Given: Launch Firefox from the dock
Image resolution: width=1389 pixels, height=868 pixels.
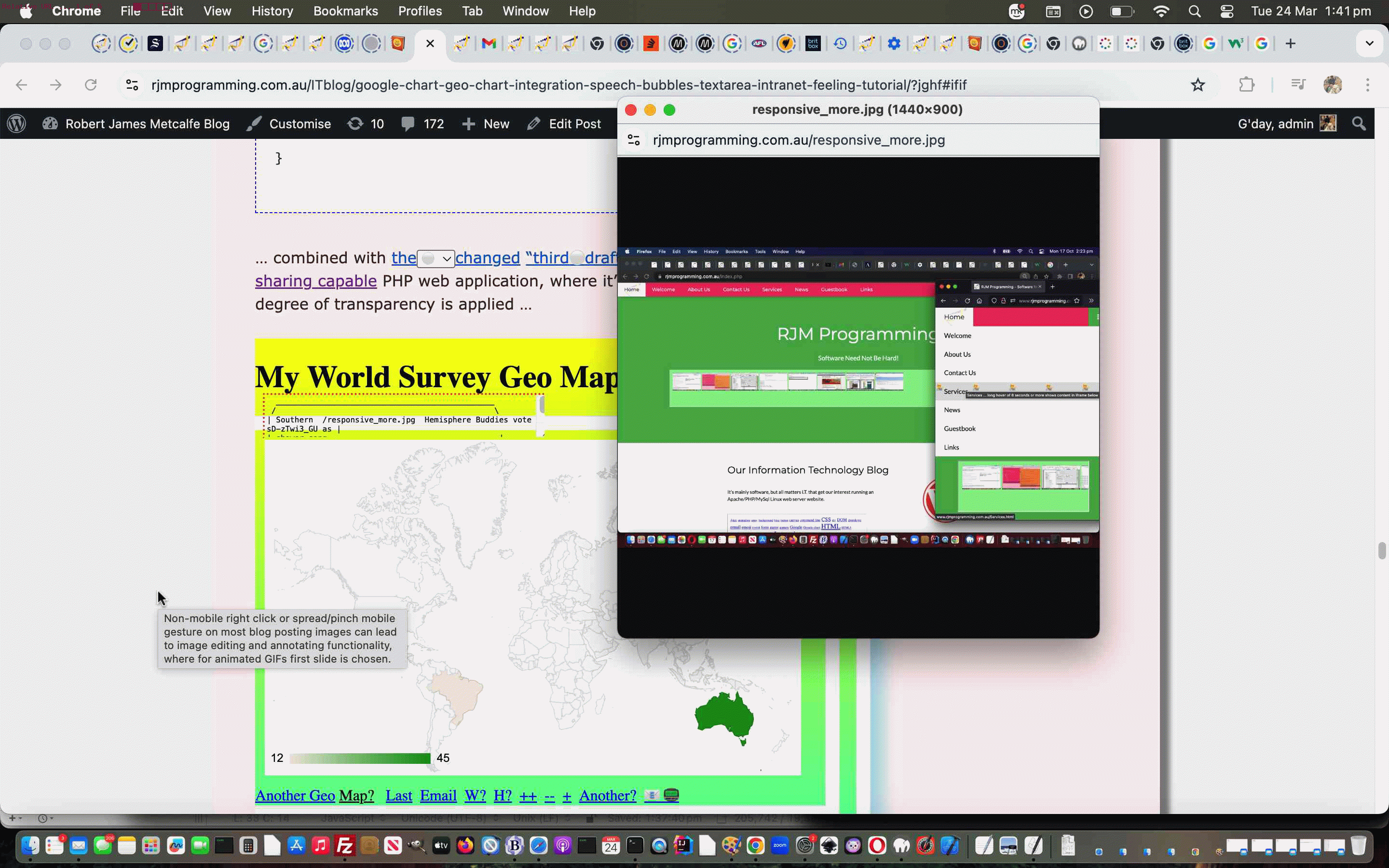Looking at the screenshot, I should 465,846.
